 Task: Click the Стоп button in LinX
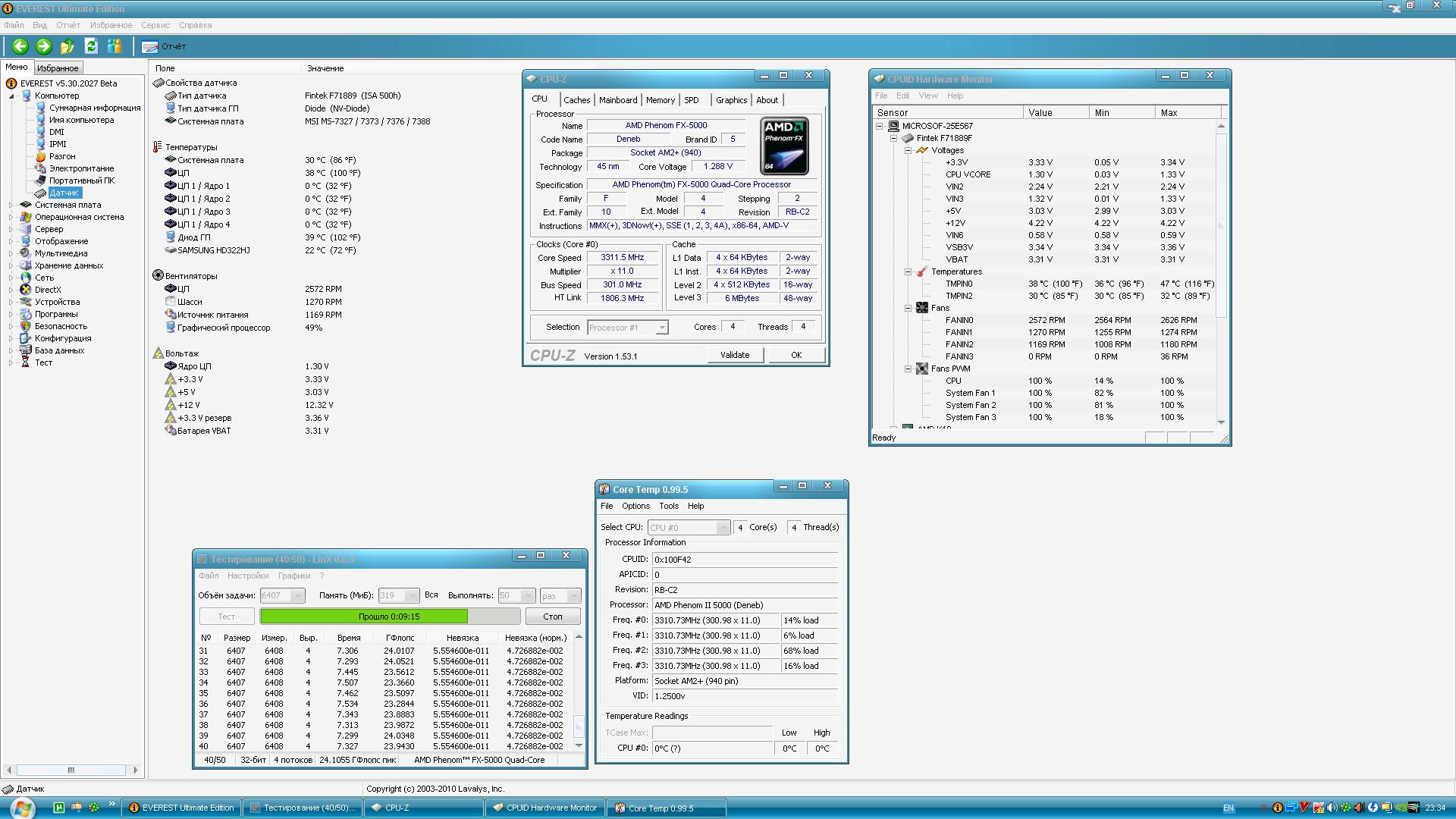click(x=553, y=617)
